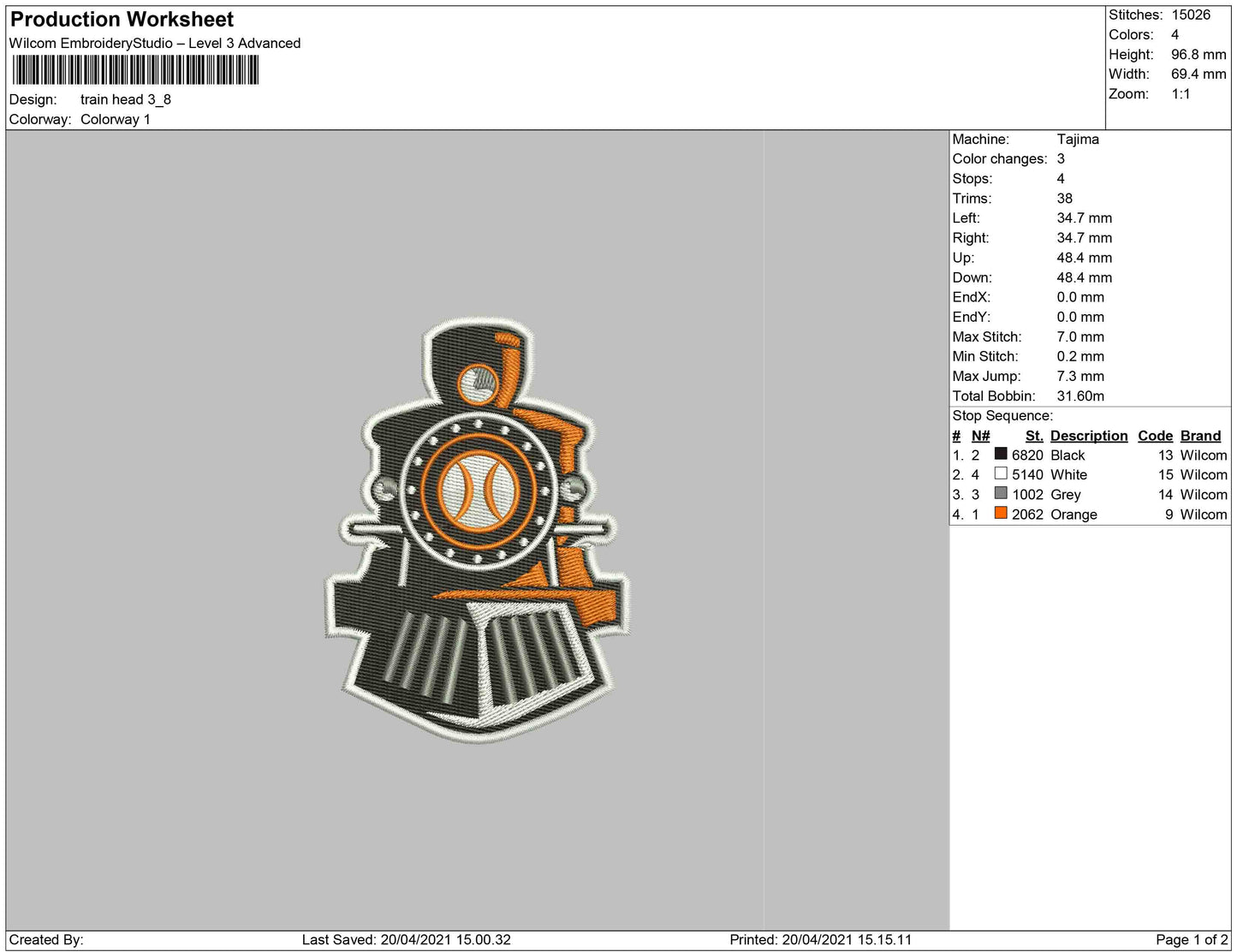This screenshot has width=1237, height=952.
Task: Click the stitch count '1002' in the Grey row
Action: (1027, 494)
